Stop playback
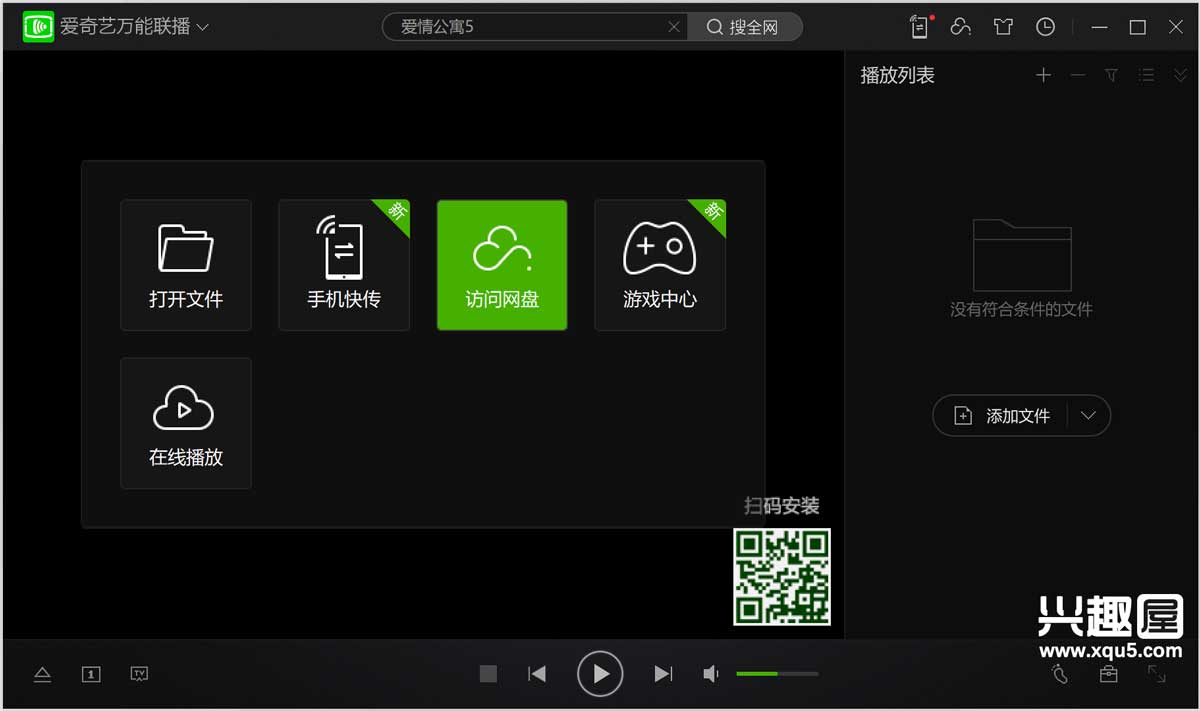1200x711 pixels. [x=488, y=674]
